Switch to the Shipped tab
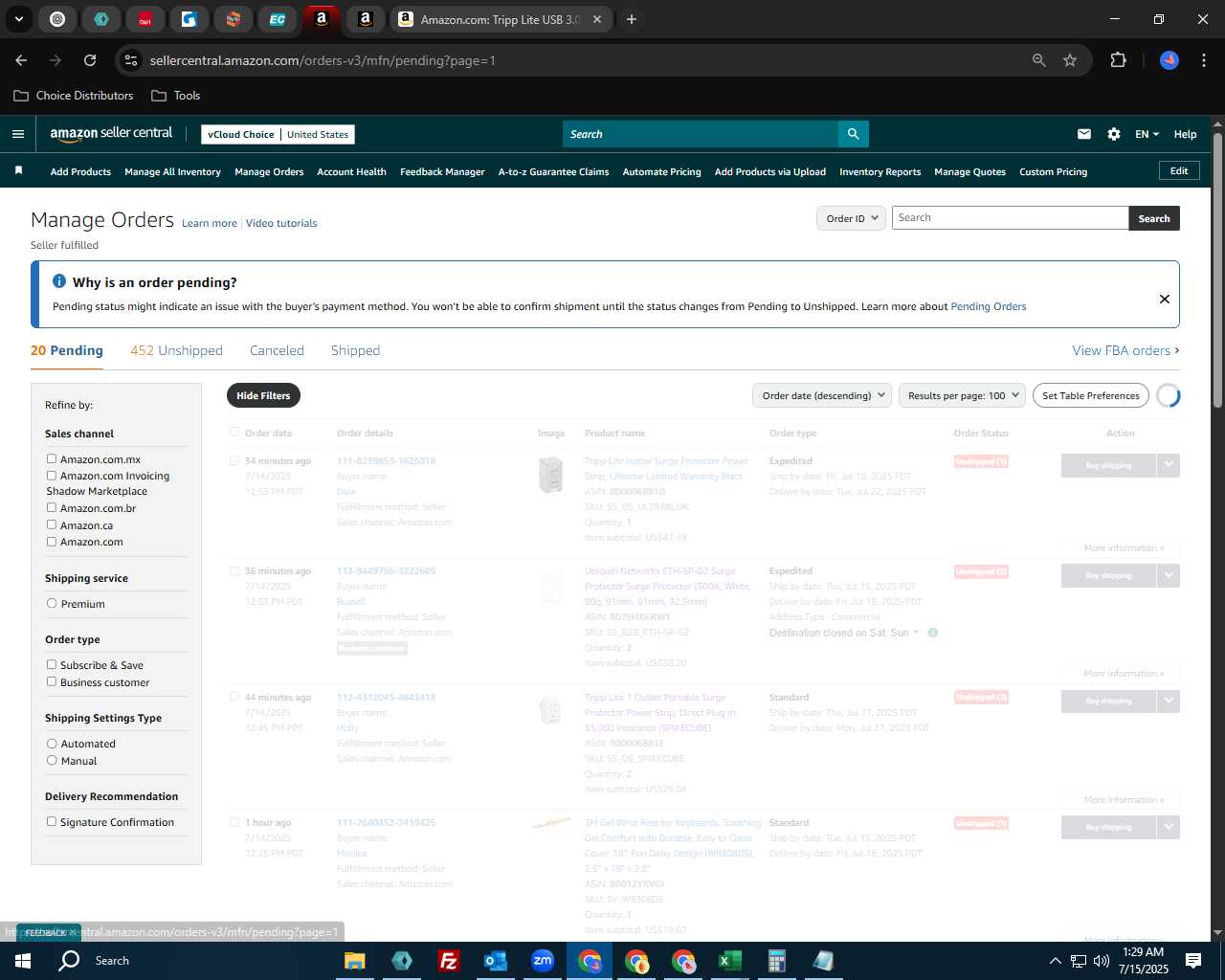The image size is (1225, 980). [355, 350]
